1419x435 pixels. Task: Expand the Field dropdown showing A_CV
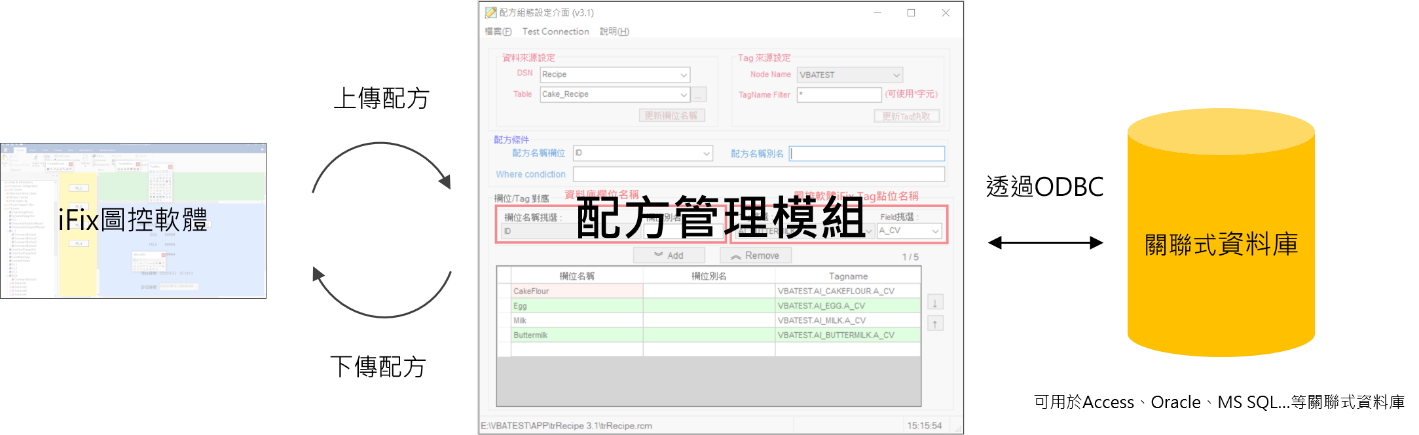934,231
